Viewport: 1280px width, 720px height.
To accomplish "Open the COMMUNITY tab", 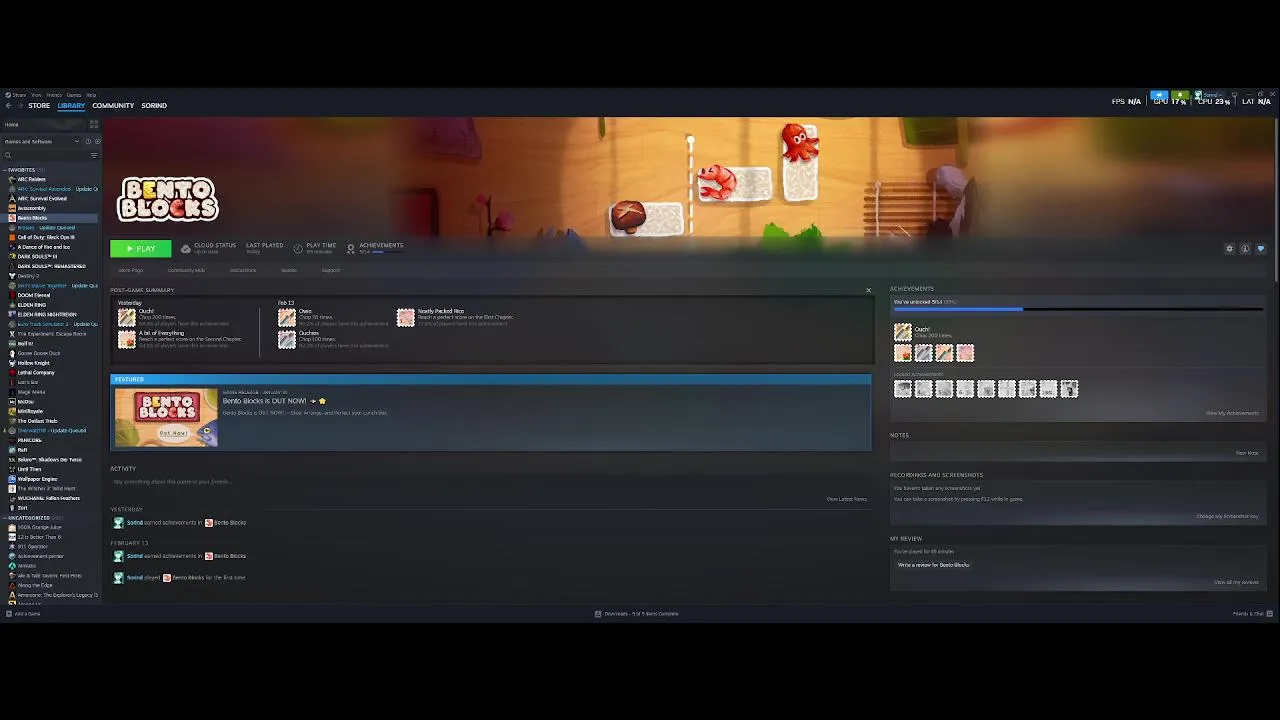I will (x=113, y=105).
